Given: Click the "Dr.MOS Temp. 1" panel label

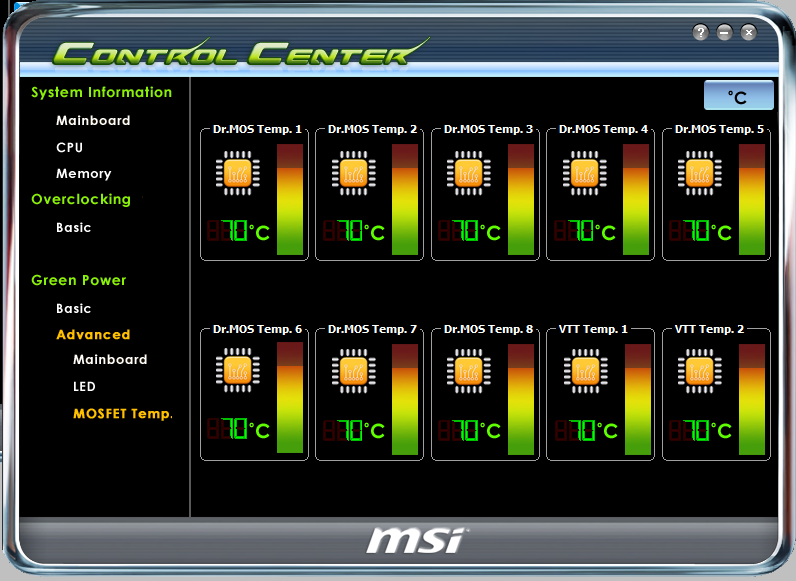Looking at the screenshot, I should [257, 129].
